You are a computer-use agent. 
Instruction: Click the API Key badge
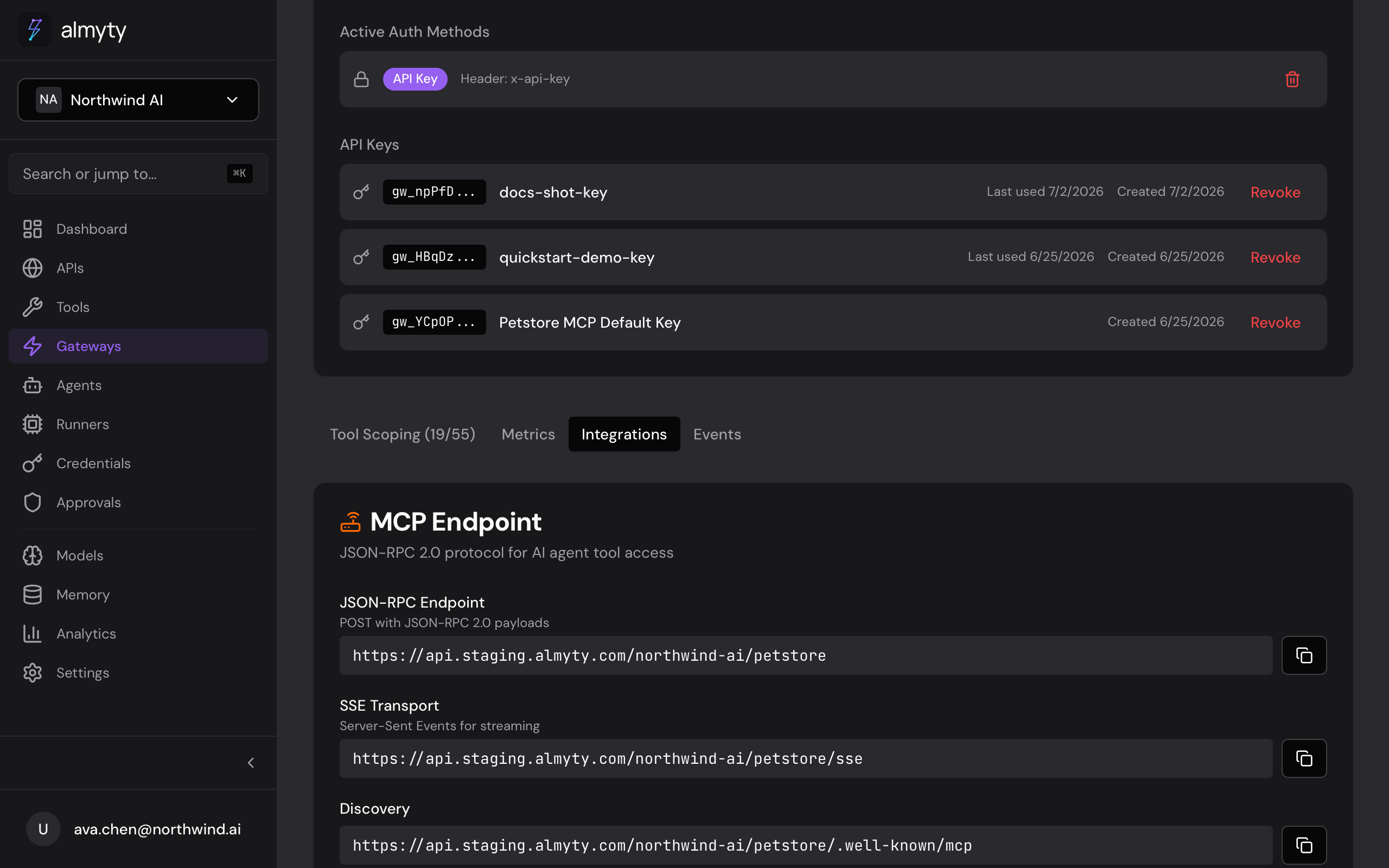click(x=415, y=79)
